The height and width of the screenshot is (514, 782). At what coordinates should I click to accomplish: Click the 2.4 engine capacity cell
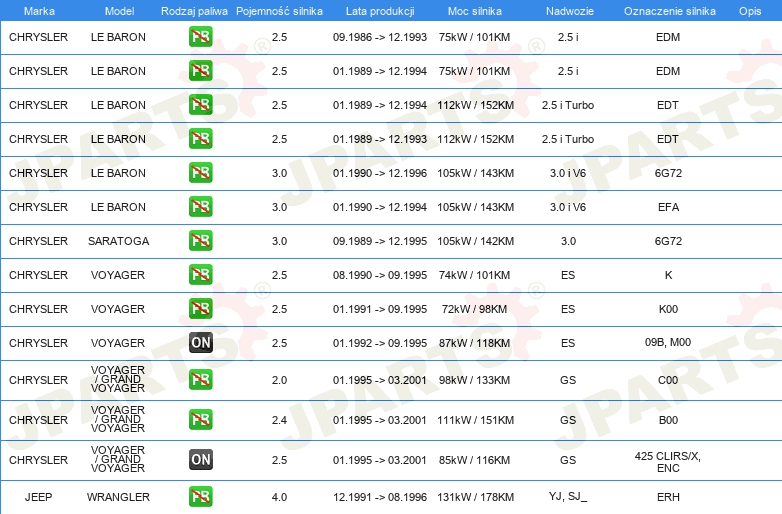pos(279,420)
